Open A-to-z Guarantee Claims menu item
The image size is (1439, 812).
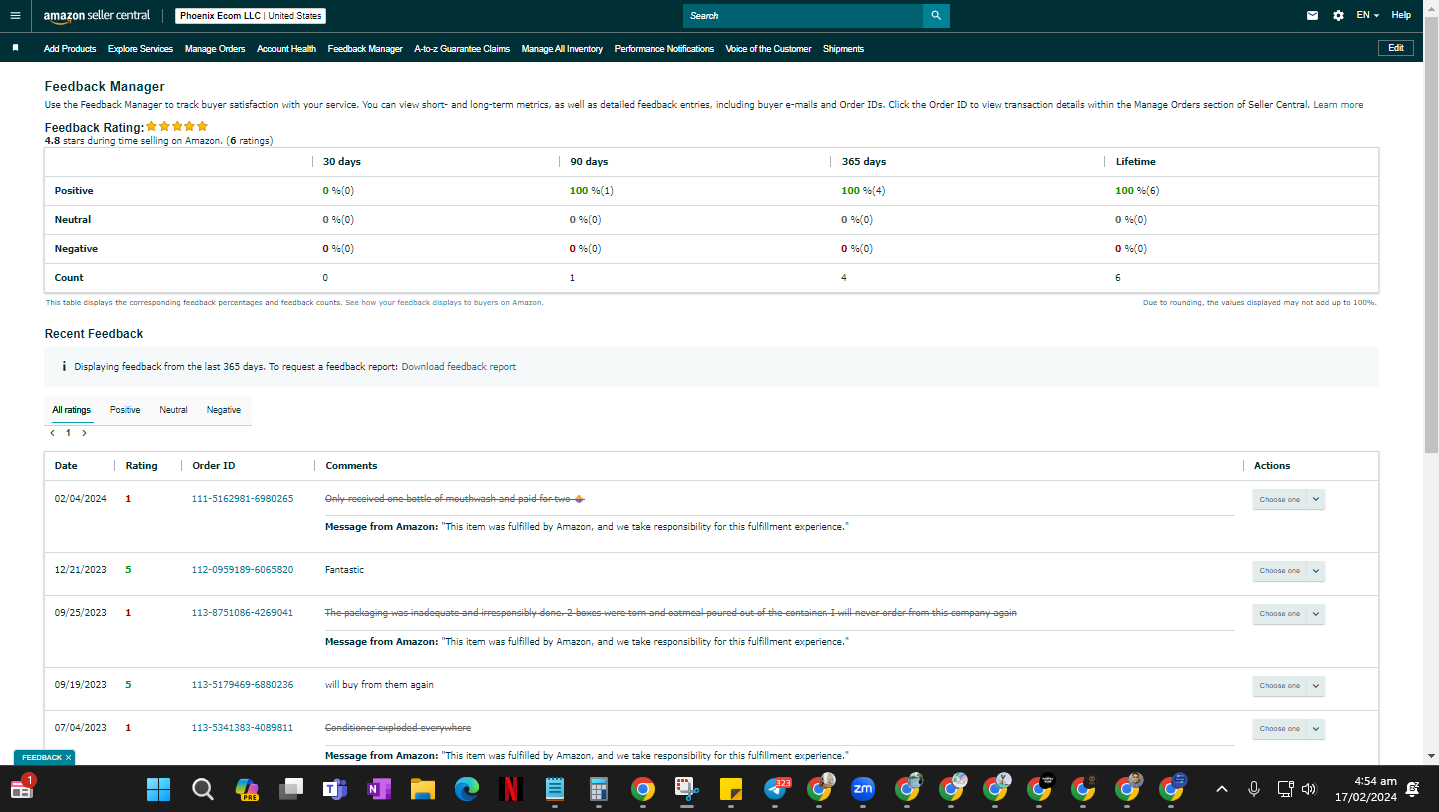click(x=462, y=49)
